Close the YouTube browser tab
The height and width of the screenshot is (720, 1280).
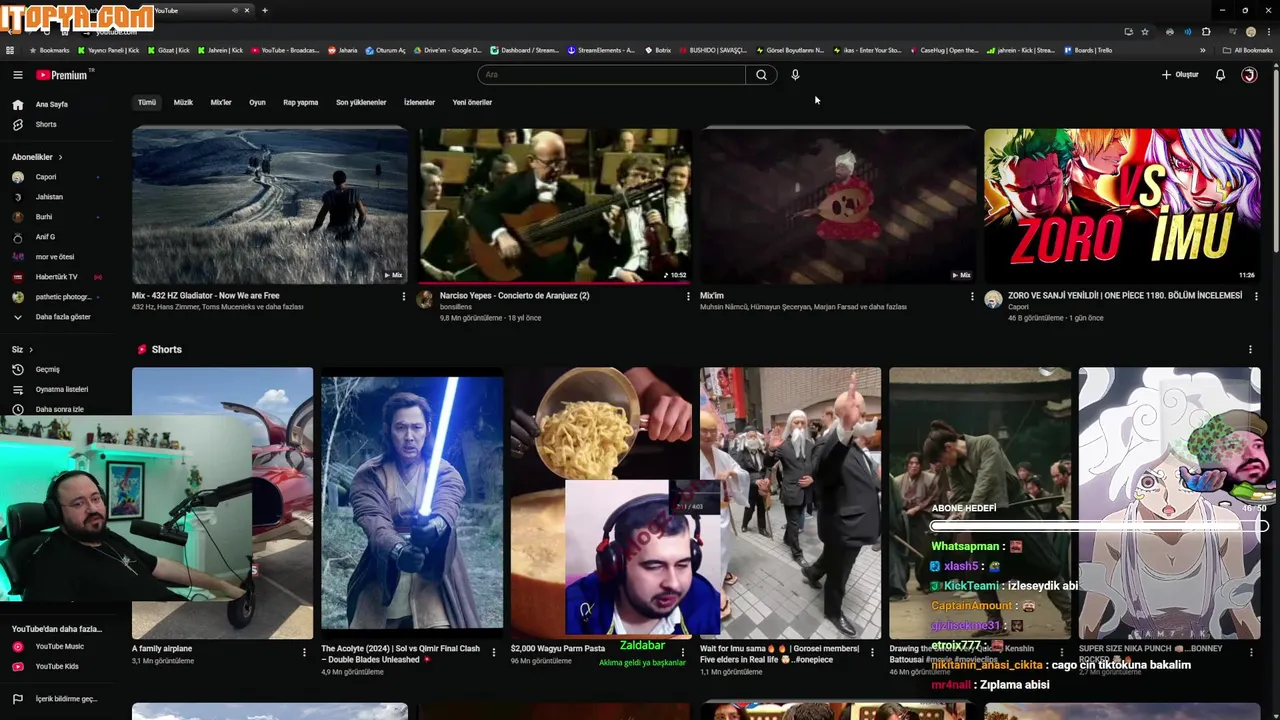[x=247, y=10]
